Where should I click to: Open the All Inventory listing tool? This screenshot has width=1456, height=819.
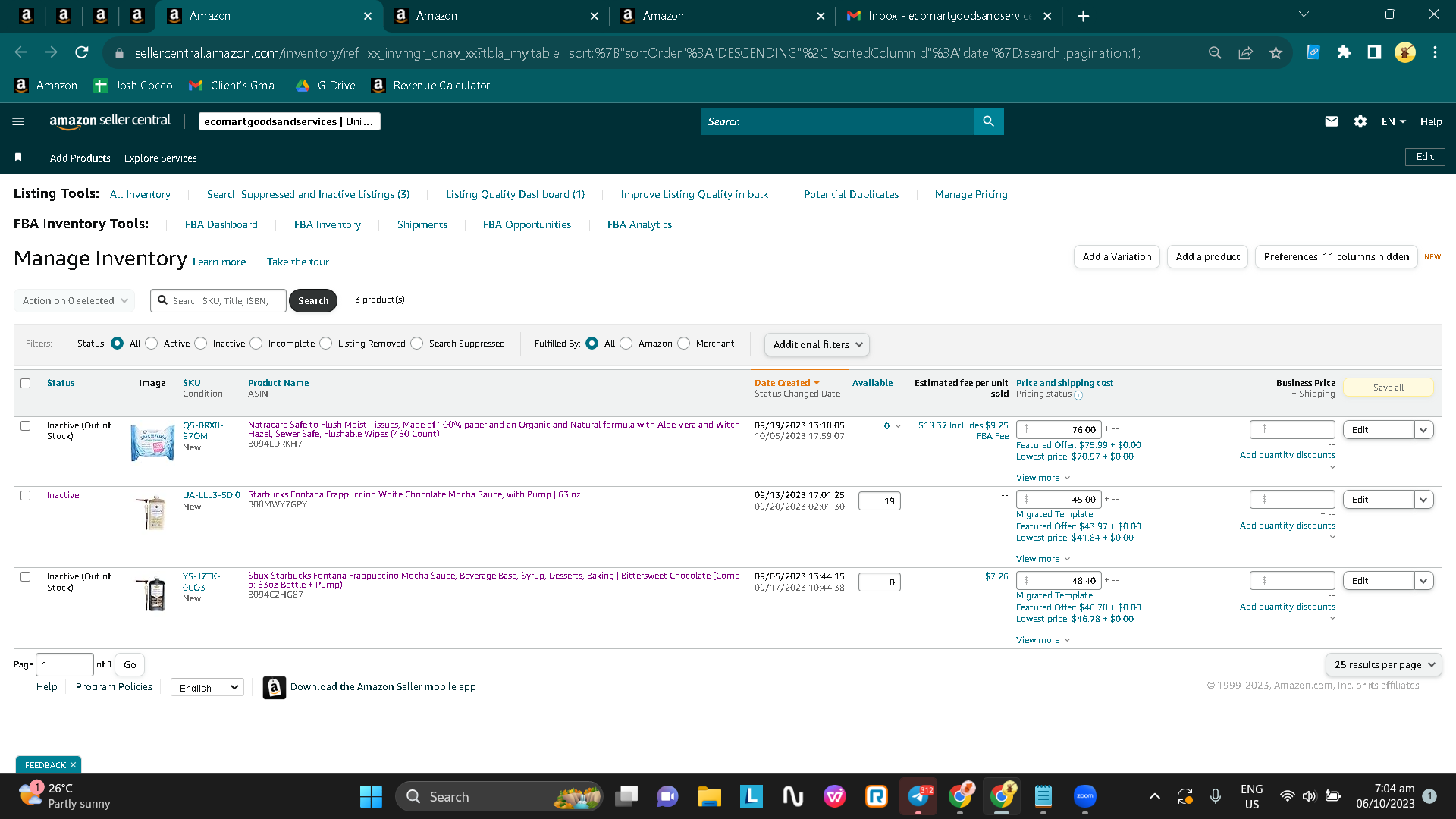140,194
